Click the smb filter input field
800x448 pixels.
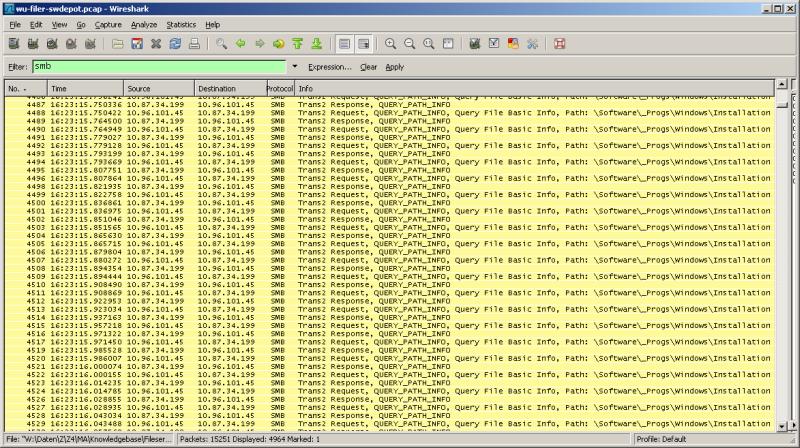[159, 66]
